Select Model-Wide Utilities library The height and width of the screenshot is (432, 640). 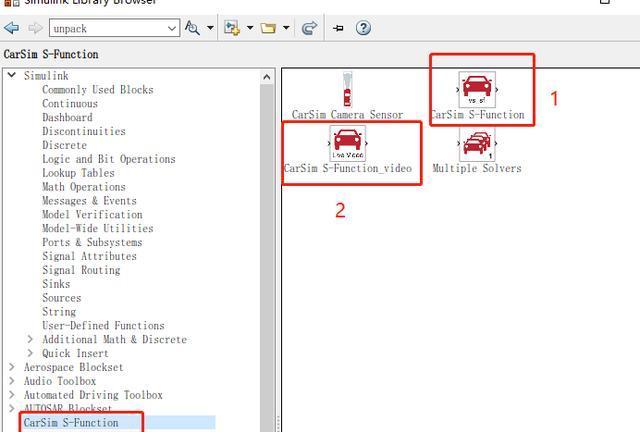(98, 229)
